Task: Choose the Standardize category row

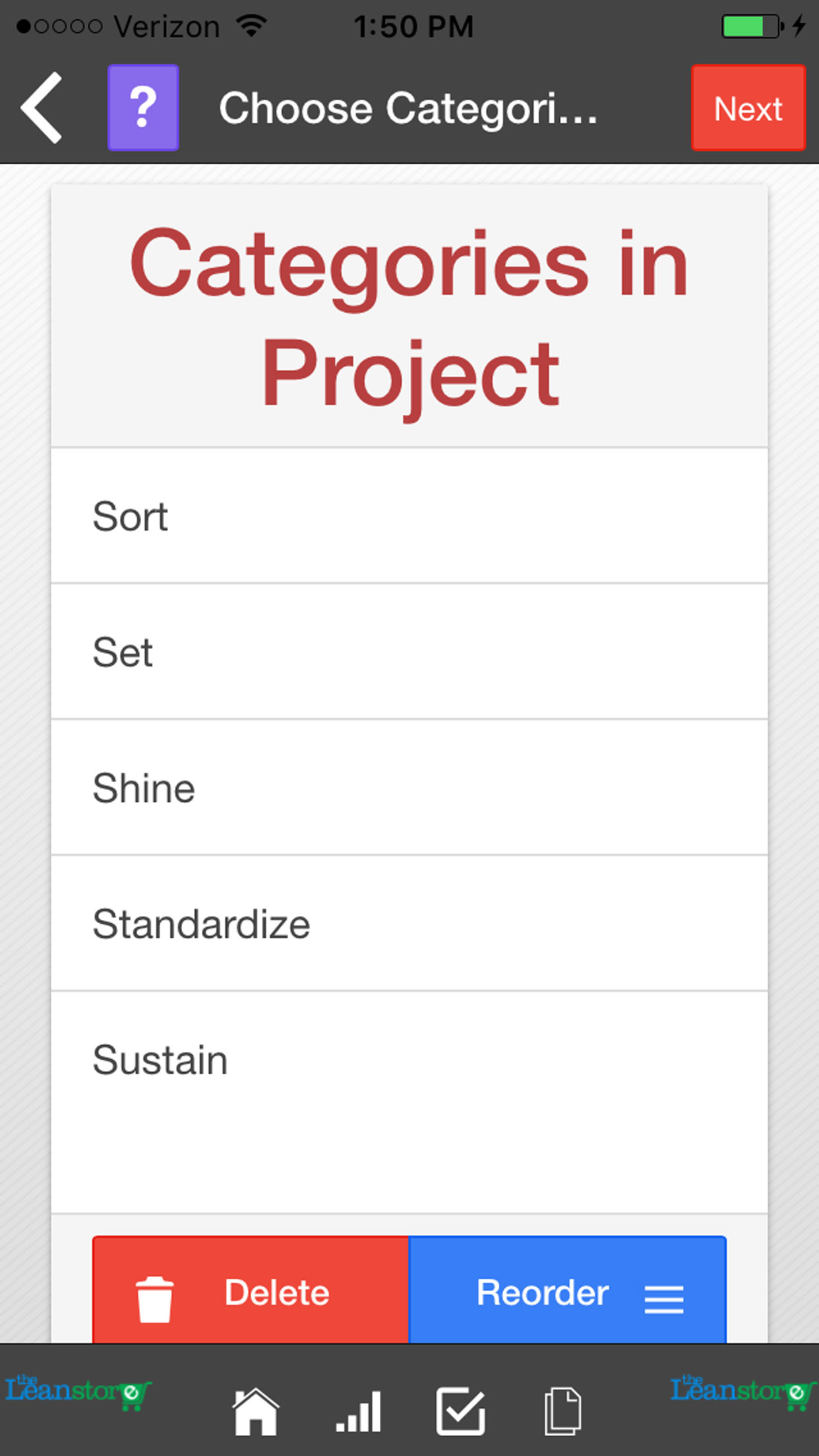Action: coord(409,924)
